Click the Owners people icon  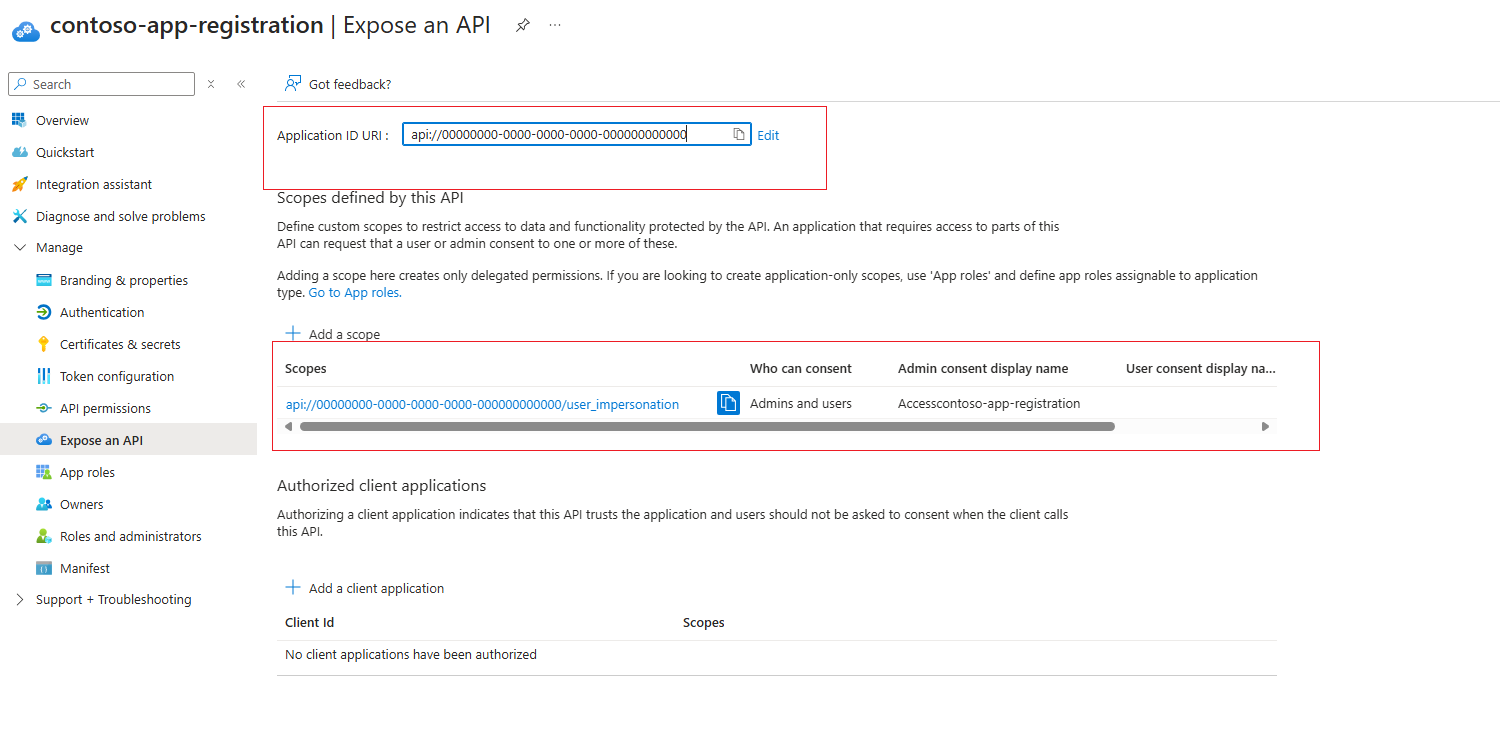[x=43, y=504]
